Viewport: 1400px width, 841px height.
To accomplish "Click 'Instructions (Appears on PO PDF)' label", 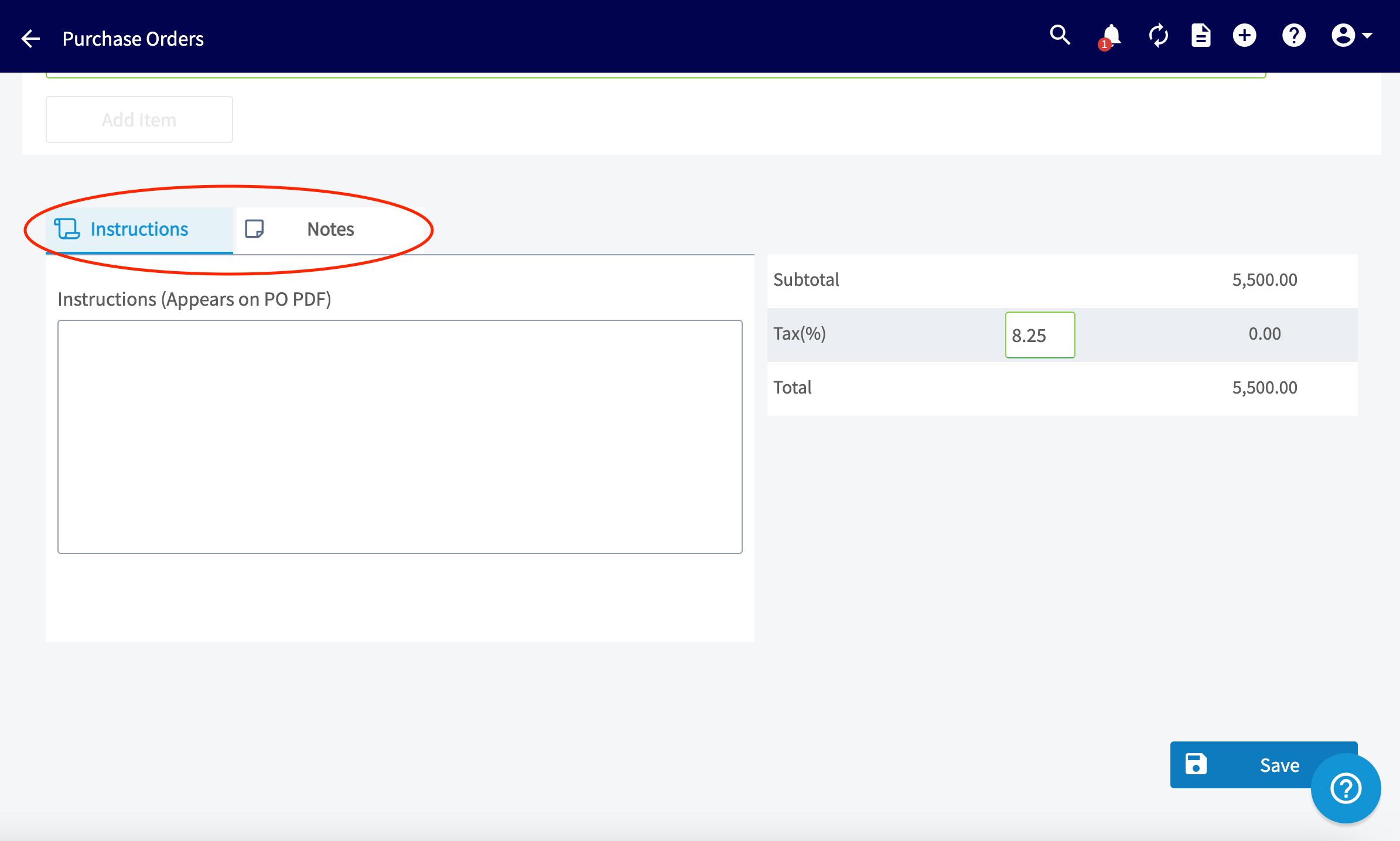I will tap(194, 299).
